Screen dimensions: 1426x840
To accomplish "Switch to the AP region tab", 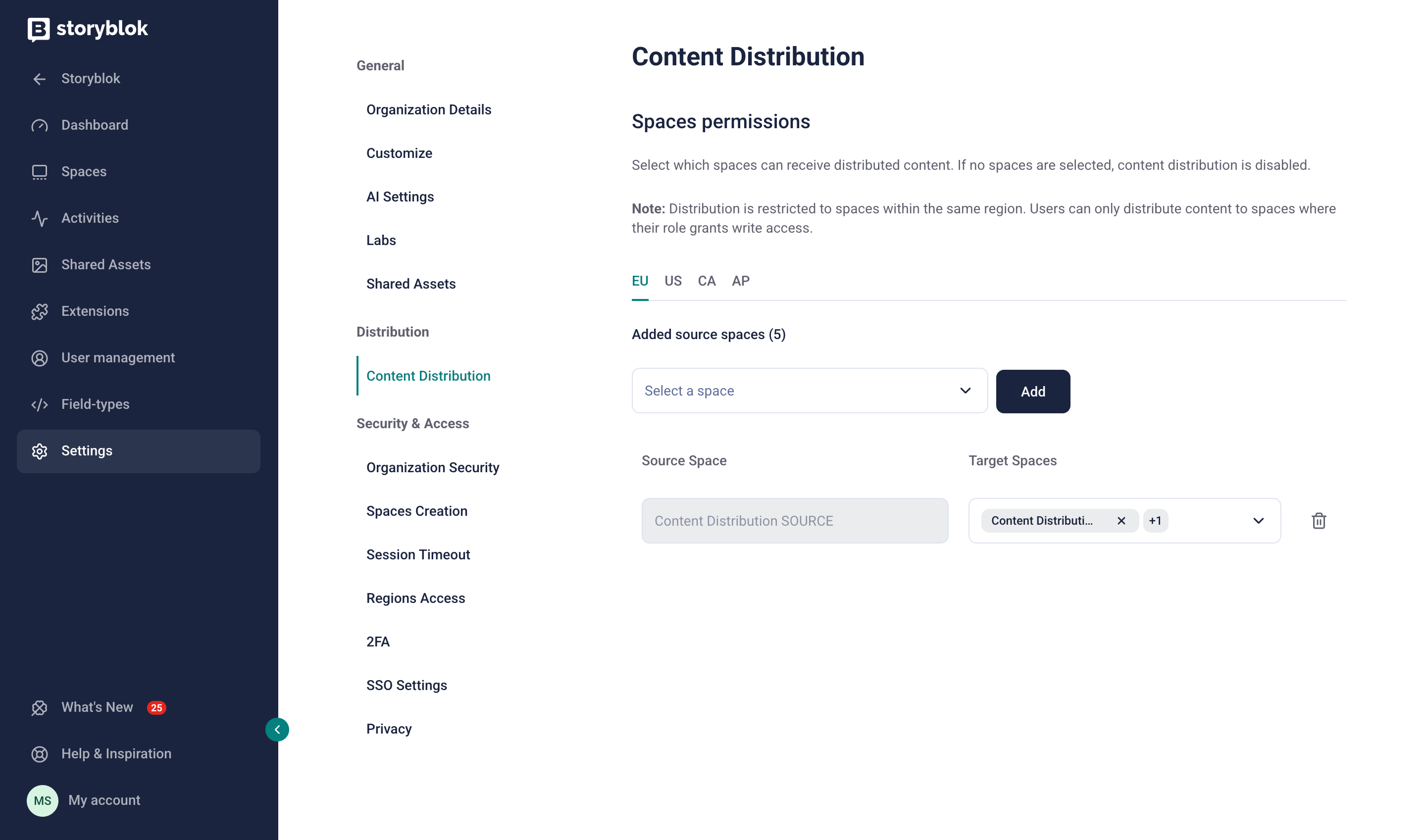I will tap(740, 281).
